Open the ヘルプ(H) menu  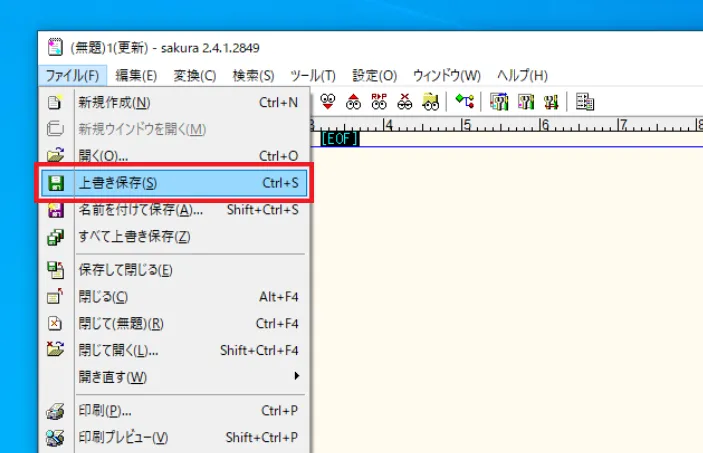click(x=522, y=75)
